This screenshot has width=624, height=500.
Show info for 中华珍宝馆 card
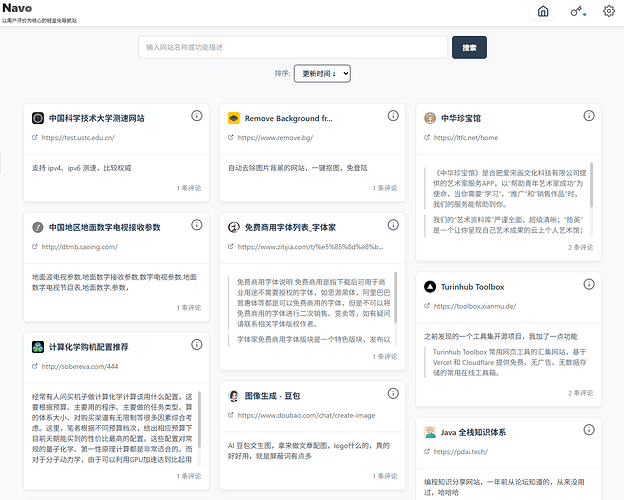(x=589, y=116)
